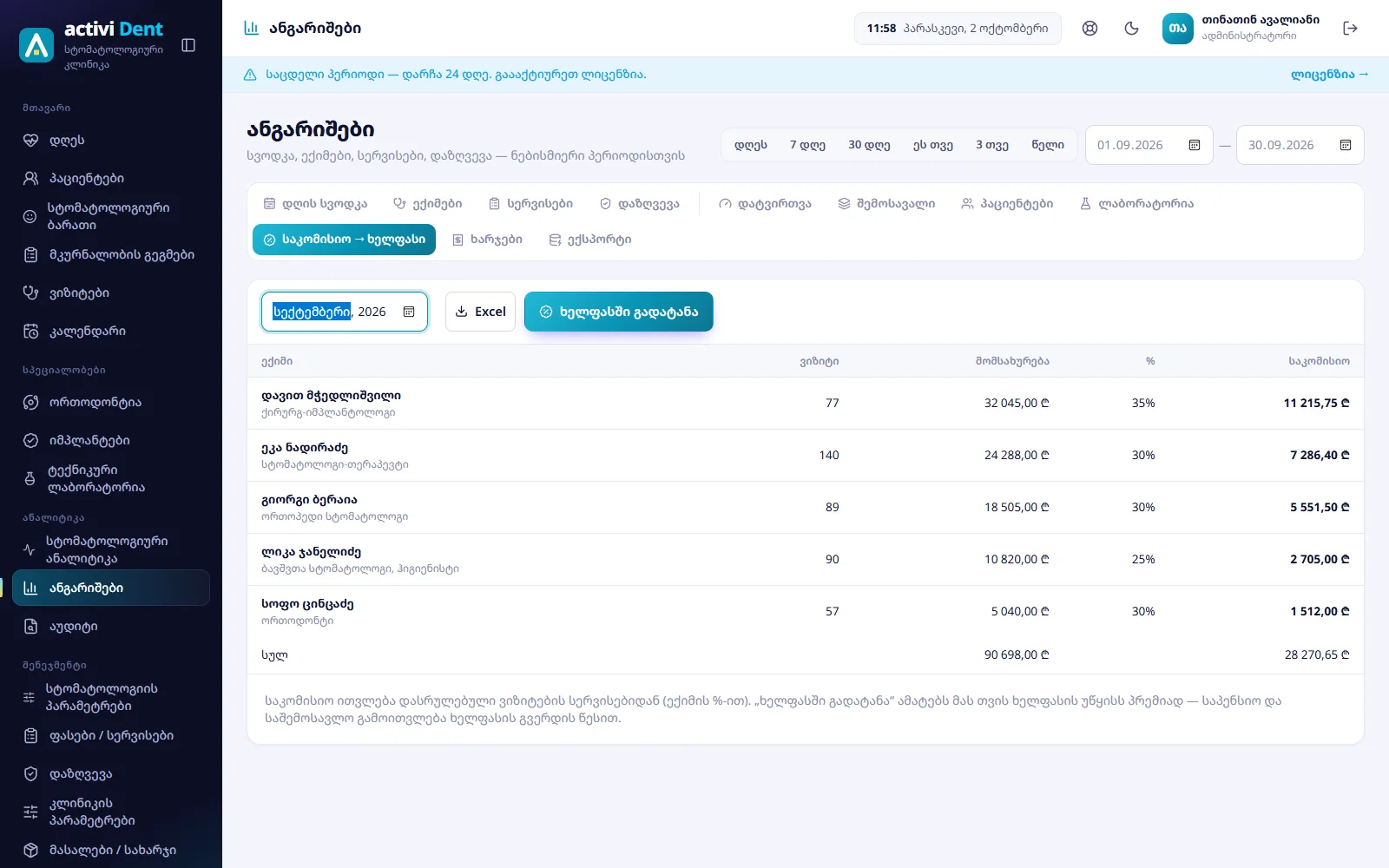Open calendar icon in 30.09.2026 field
The height and width of the screenshot is (868, 1389).
point(1346,145)
